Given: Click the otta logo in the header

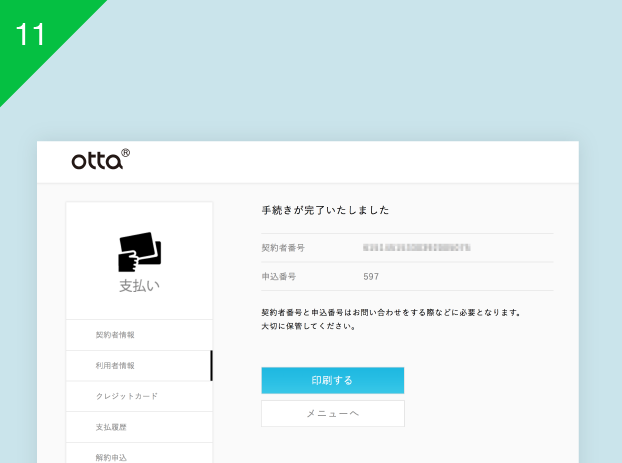Looking at the screenshot, I should [x=98, y=160].
